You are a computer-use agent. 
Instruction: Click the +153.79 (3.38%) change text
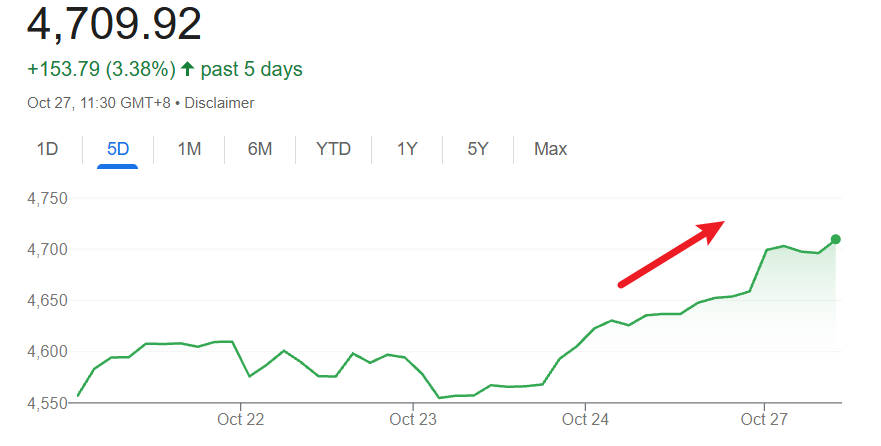(x=101, y=70)
